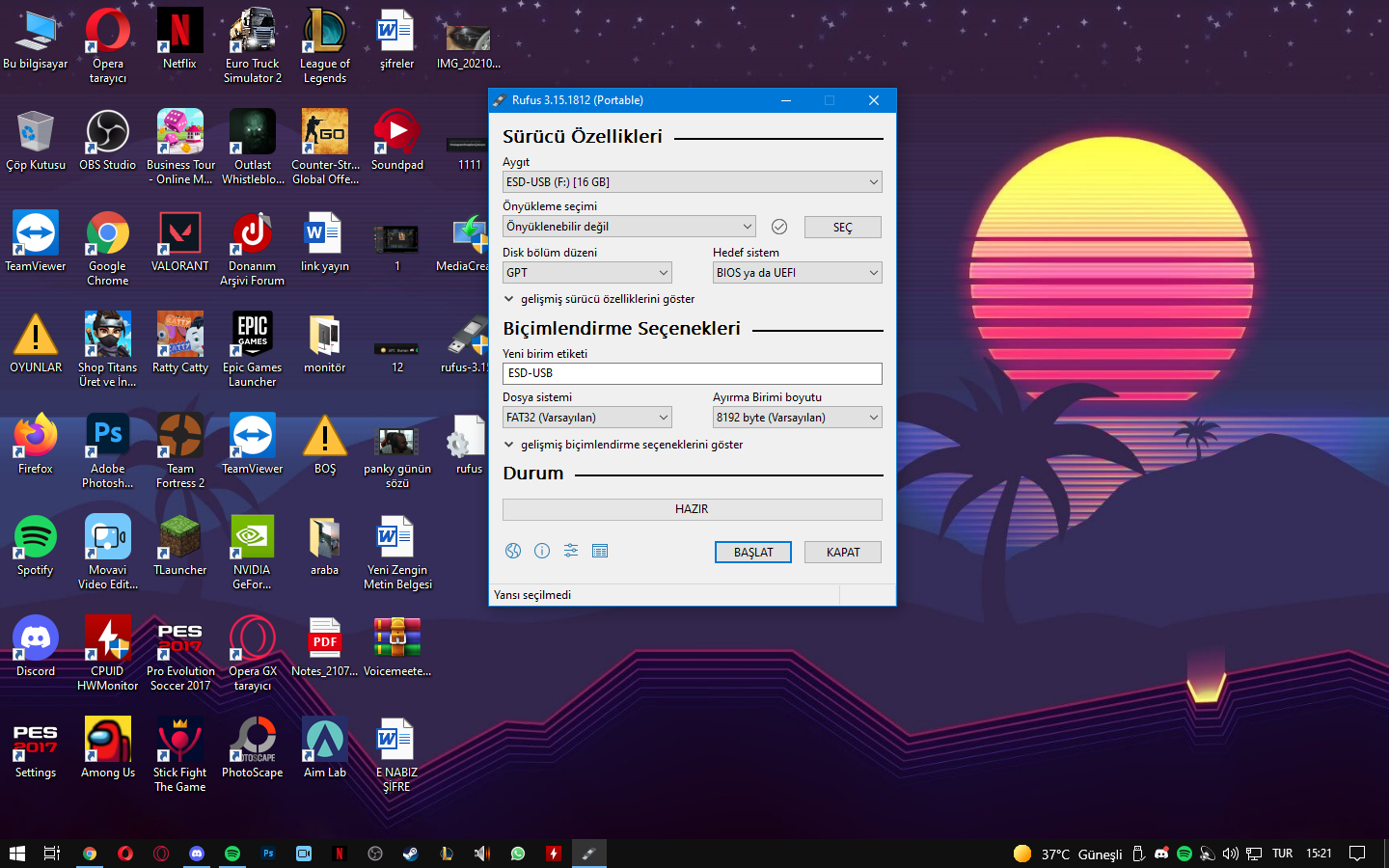Select Notes_2107 PDF file icon

coord(325,648)
